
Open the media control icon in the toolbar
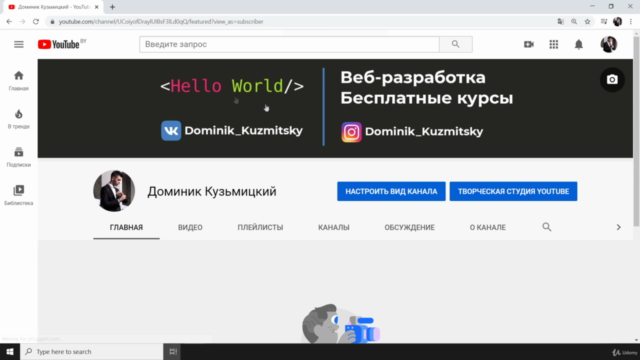tap(604, 22)
